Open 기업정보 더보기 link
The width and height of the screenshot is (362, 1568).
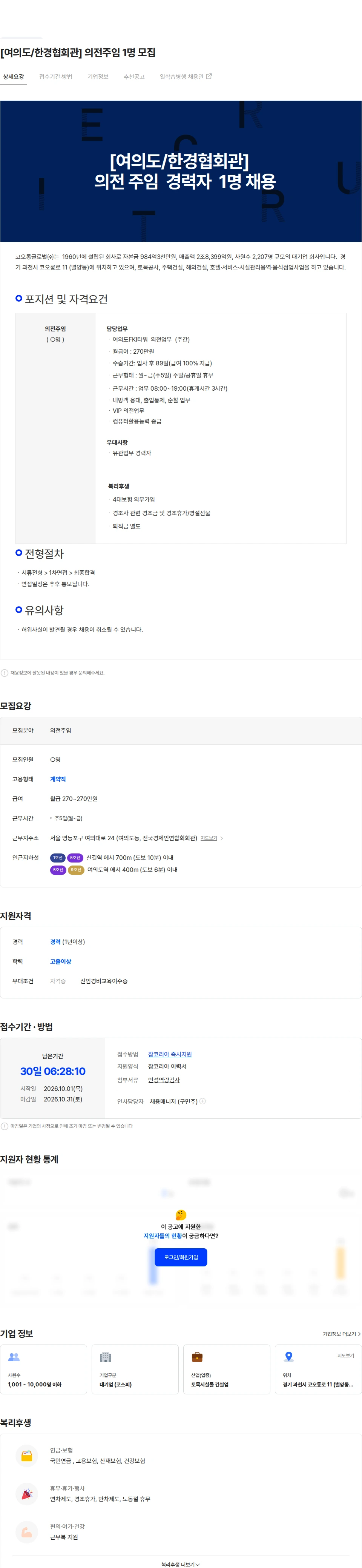pos(341,1334)
